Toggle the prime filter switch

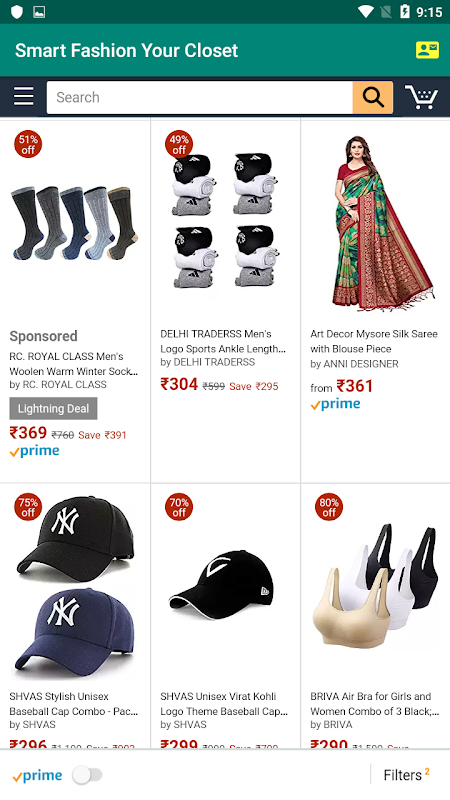tap(87, 775)
